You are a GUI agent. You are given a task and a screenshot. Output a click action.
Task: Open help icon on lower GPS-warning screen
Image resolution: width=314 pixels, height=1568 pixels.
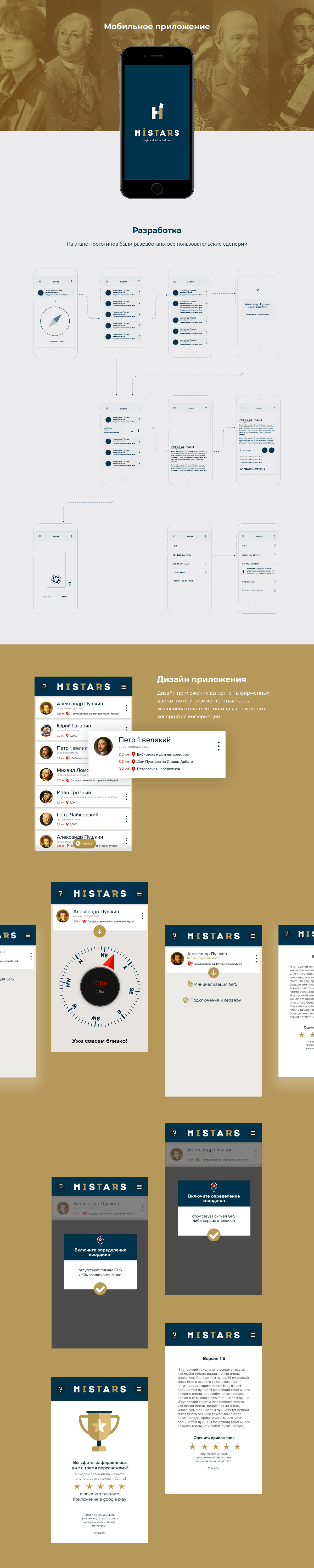[61, 1187]
